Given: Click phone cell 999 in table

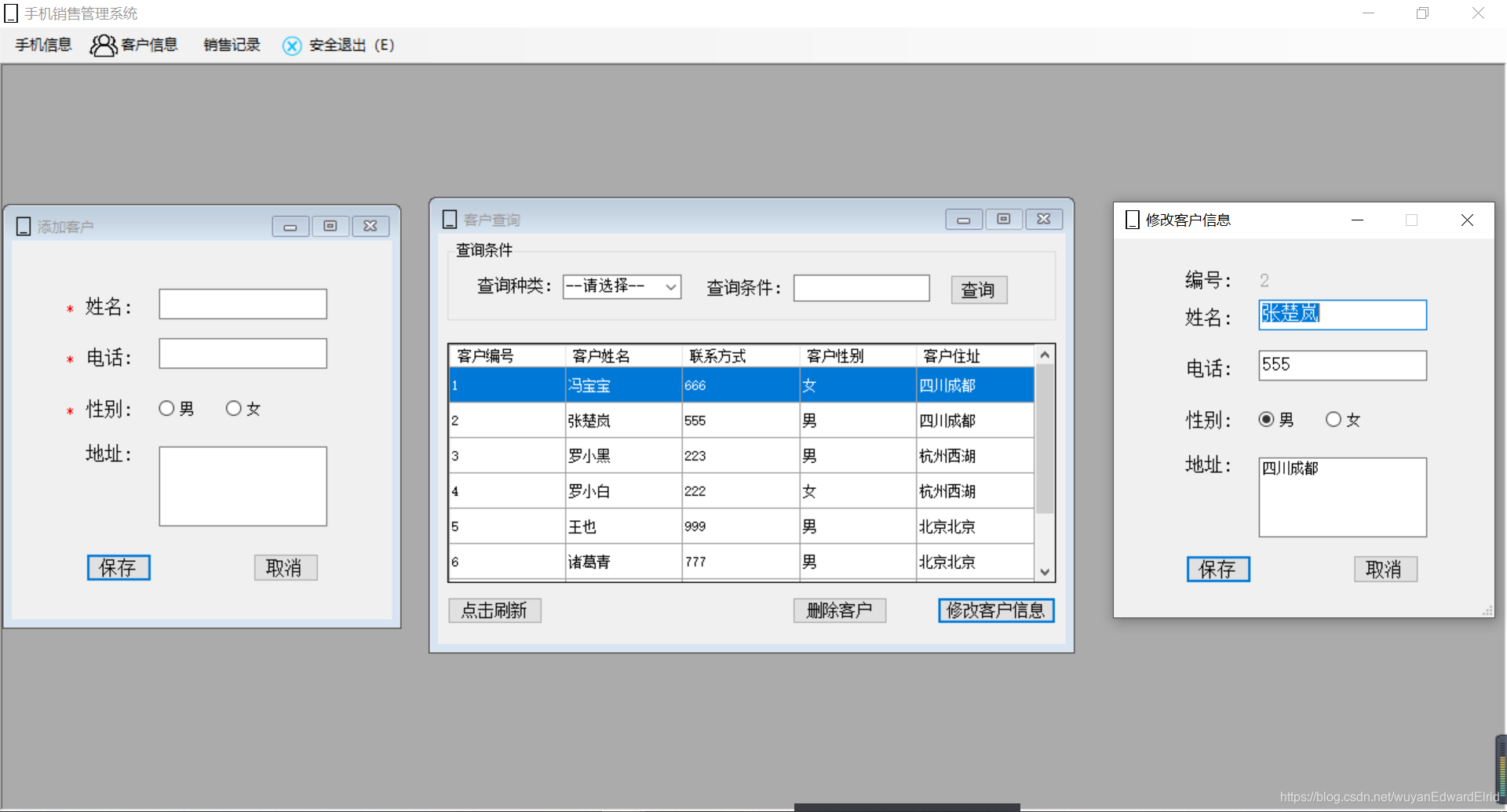Looking at the screenshot, I should (741, 526).
